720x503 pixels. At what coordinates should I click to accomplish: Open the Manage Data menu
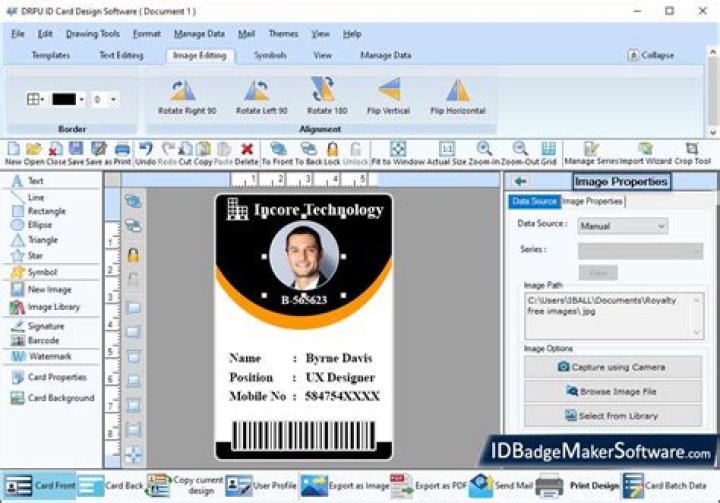(x=199, y=34)
